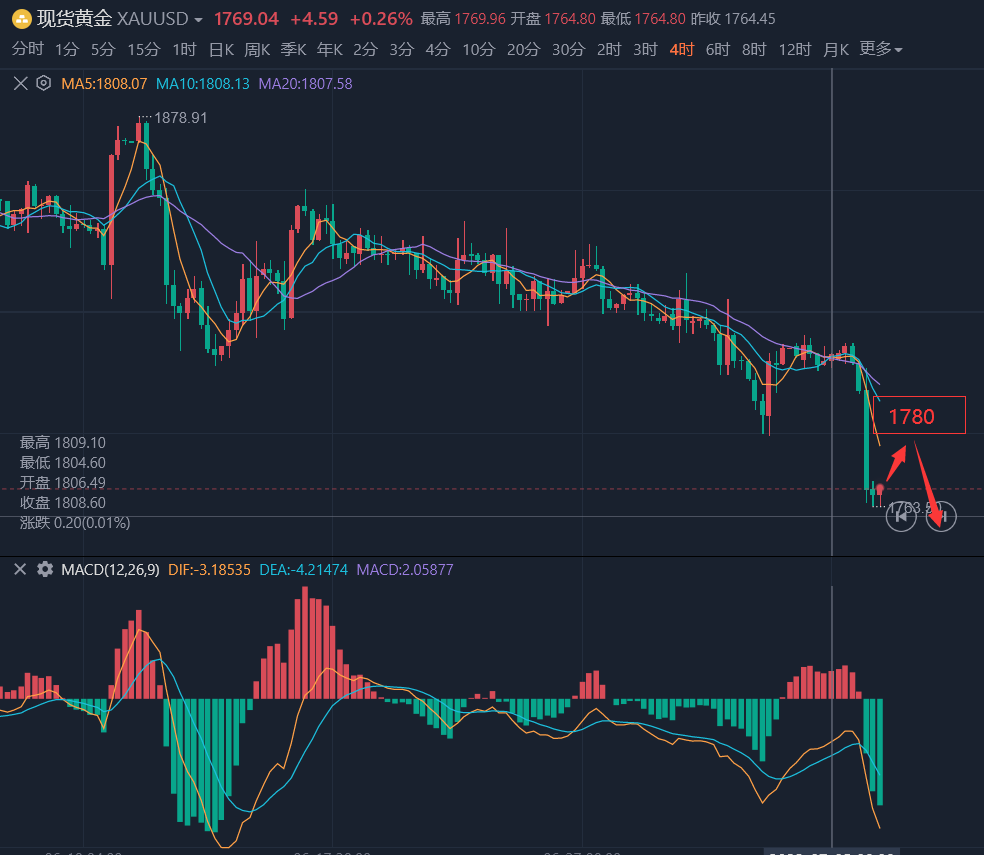Select the 周K weekly chart
The width and height of the screenshot is (984, 855).
coord(257,49)
